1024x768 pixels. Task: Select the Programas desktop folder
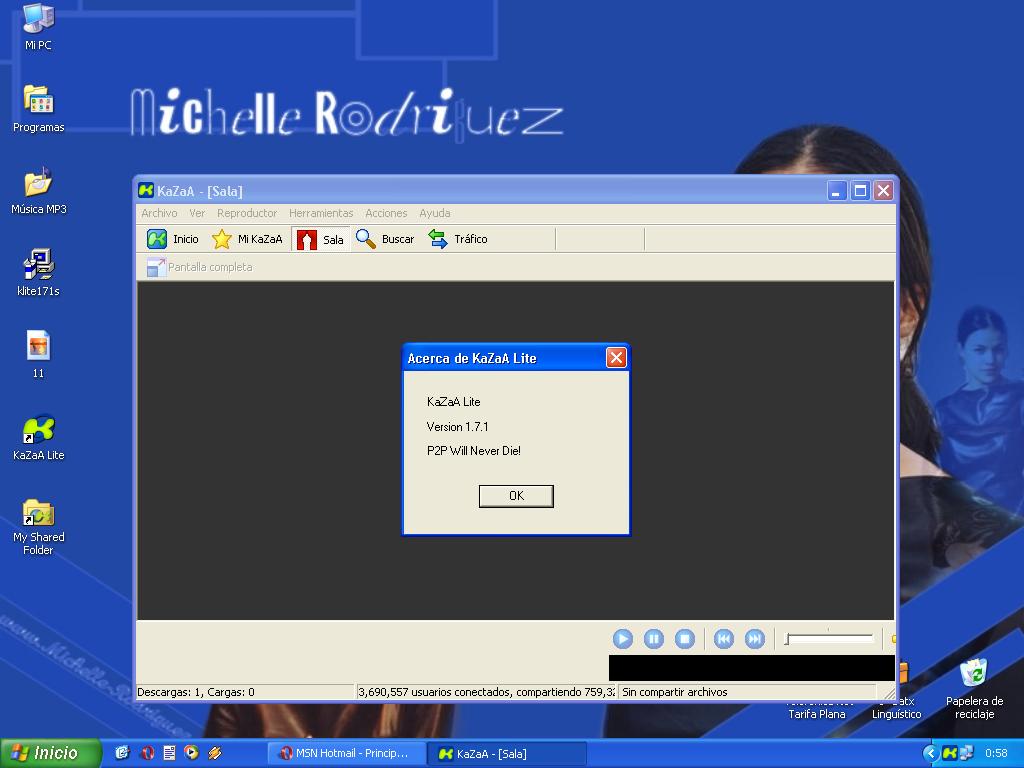39,109
